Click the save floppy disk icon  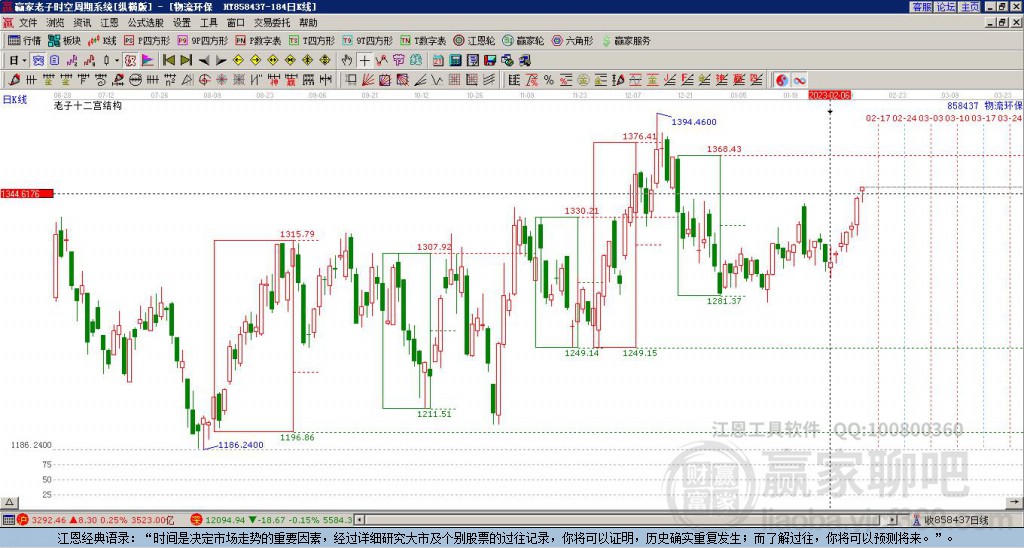(x=490, y=61)
